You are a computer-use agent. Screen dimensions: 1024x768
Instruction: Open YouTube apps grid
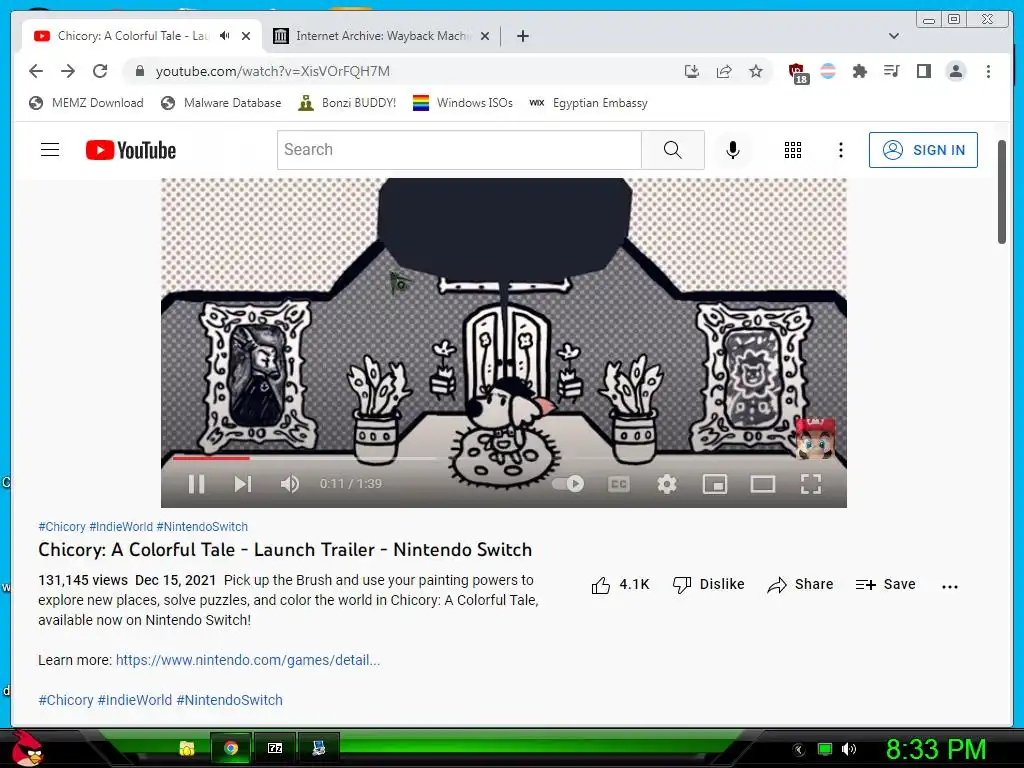tap(792, 150)
